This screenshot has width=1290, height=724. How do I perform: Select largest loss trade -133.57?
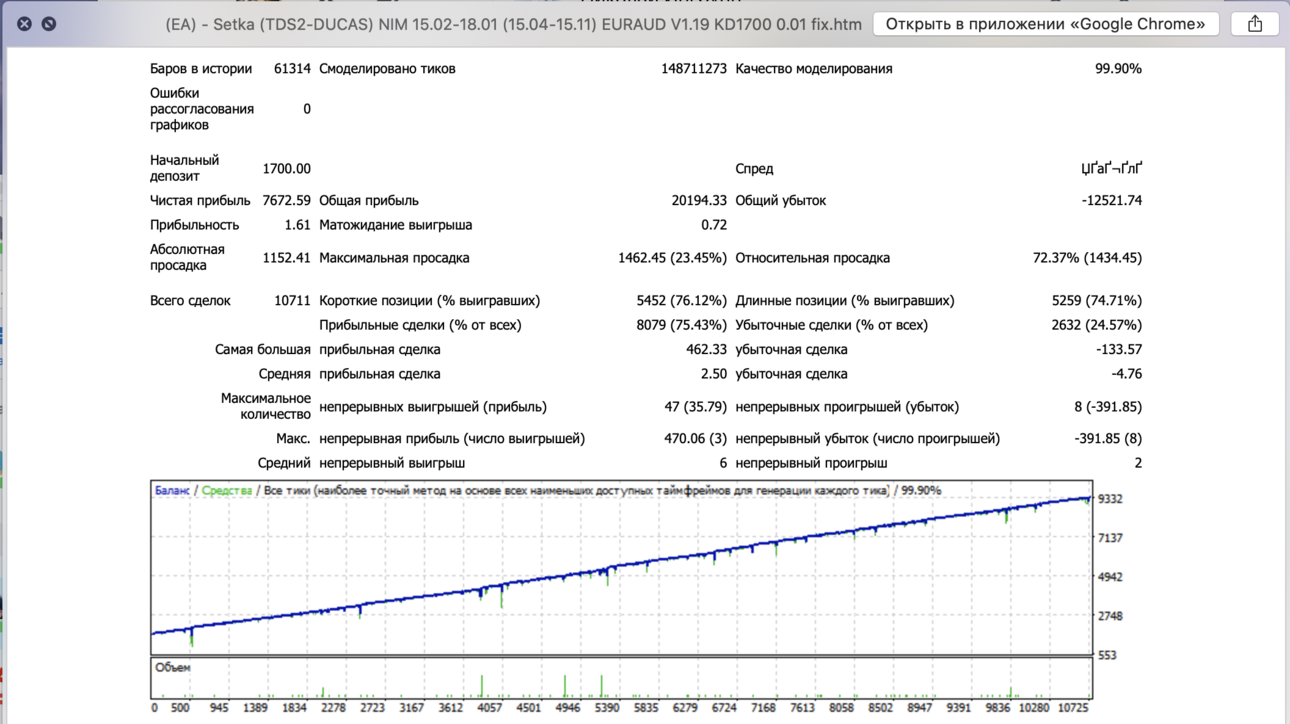click(1119, 350)
